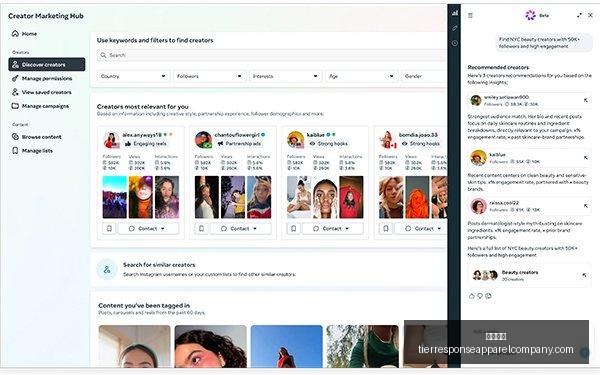
Task: Bookmark the kaiblue creator card
Action: [293, 228]
